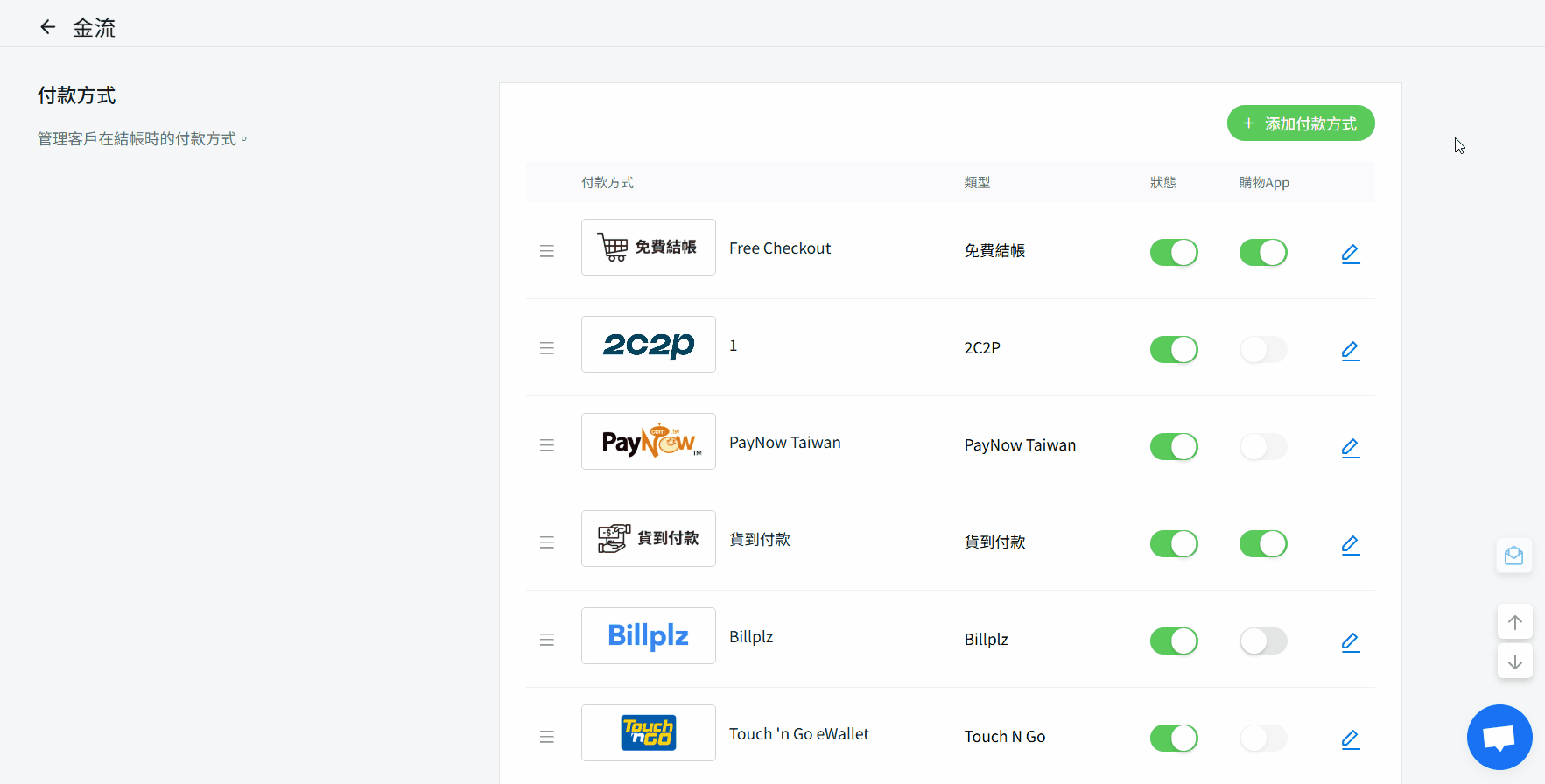Disable the PayNow Taiwan status toggle
The image size is (1545, 784).
[1173, 447]
